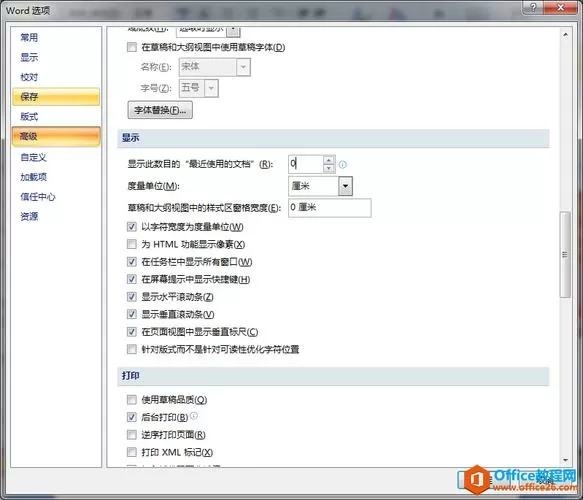583x500 pixels.
Task: Click the help question mark in title bar
Action: point(533,7)
